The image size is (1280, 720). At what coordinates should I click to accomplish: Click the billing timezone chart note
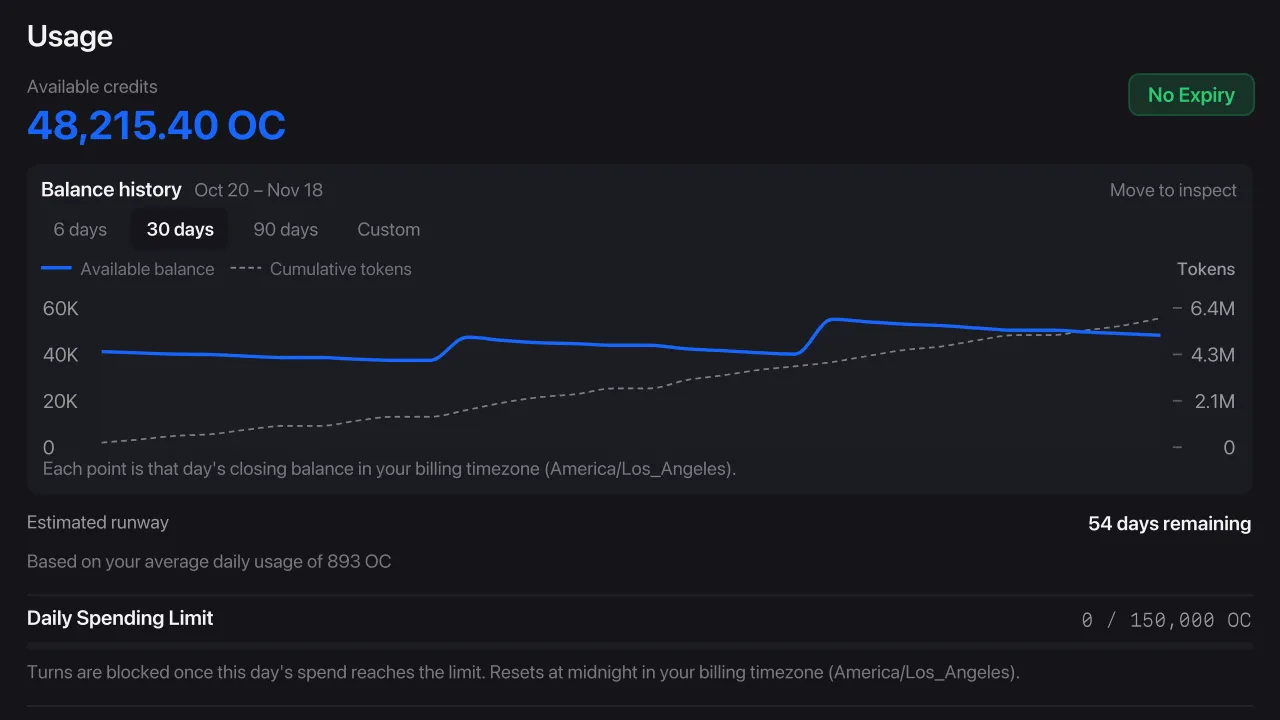[x=390, y=468]
